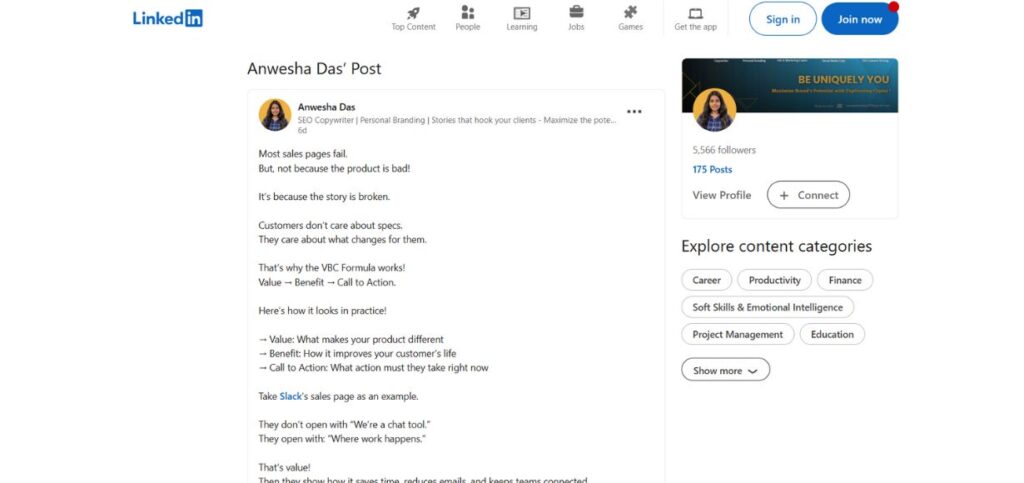1024x483 pixels.
Task: Click the sidebar profile photo
Action: [x=714, y=110]
